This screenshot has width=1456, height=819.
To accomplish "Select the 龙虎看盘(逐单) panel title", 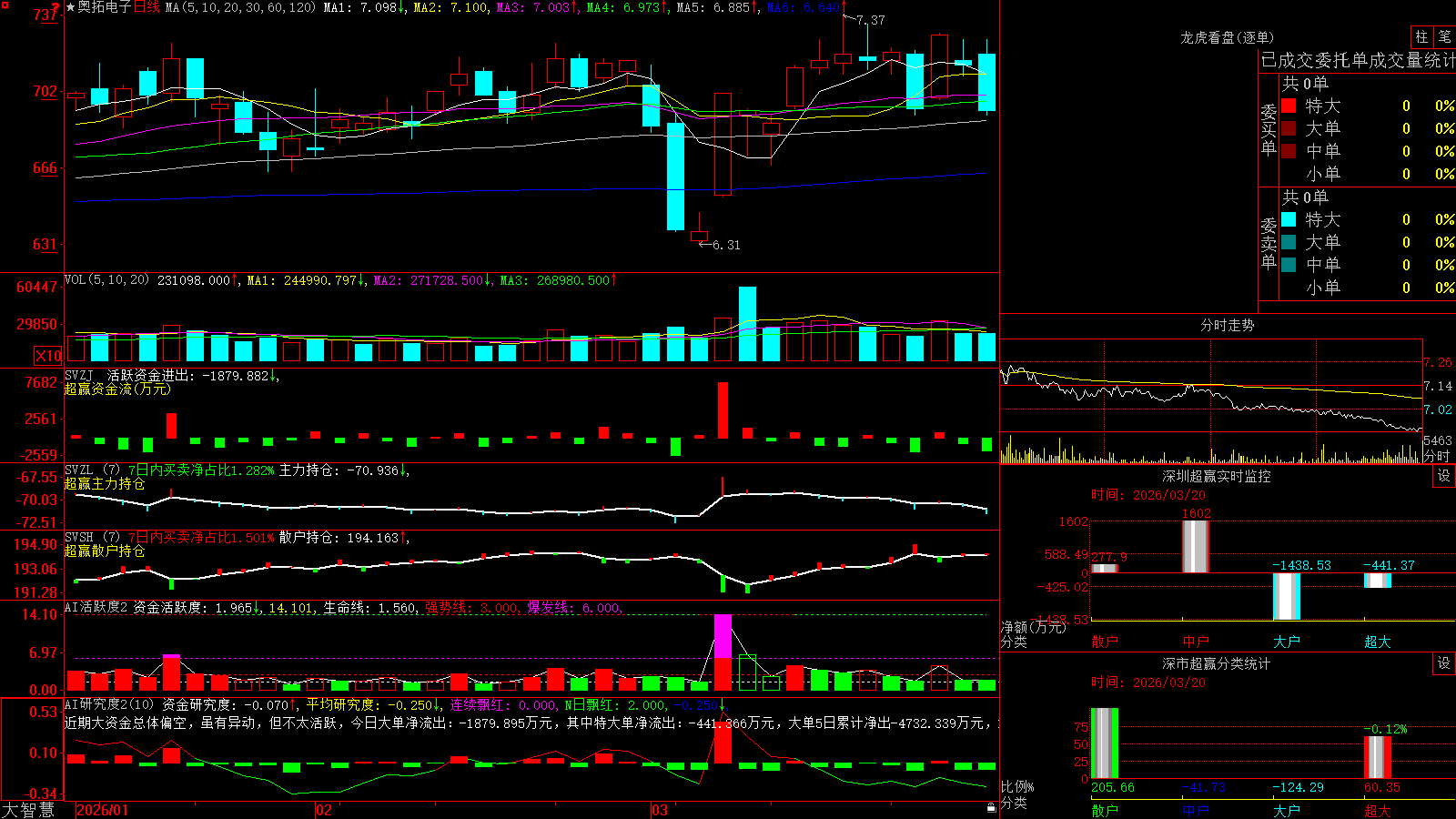I will point(1227,37).
